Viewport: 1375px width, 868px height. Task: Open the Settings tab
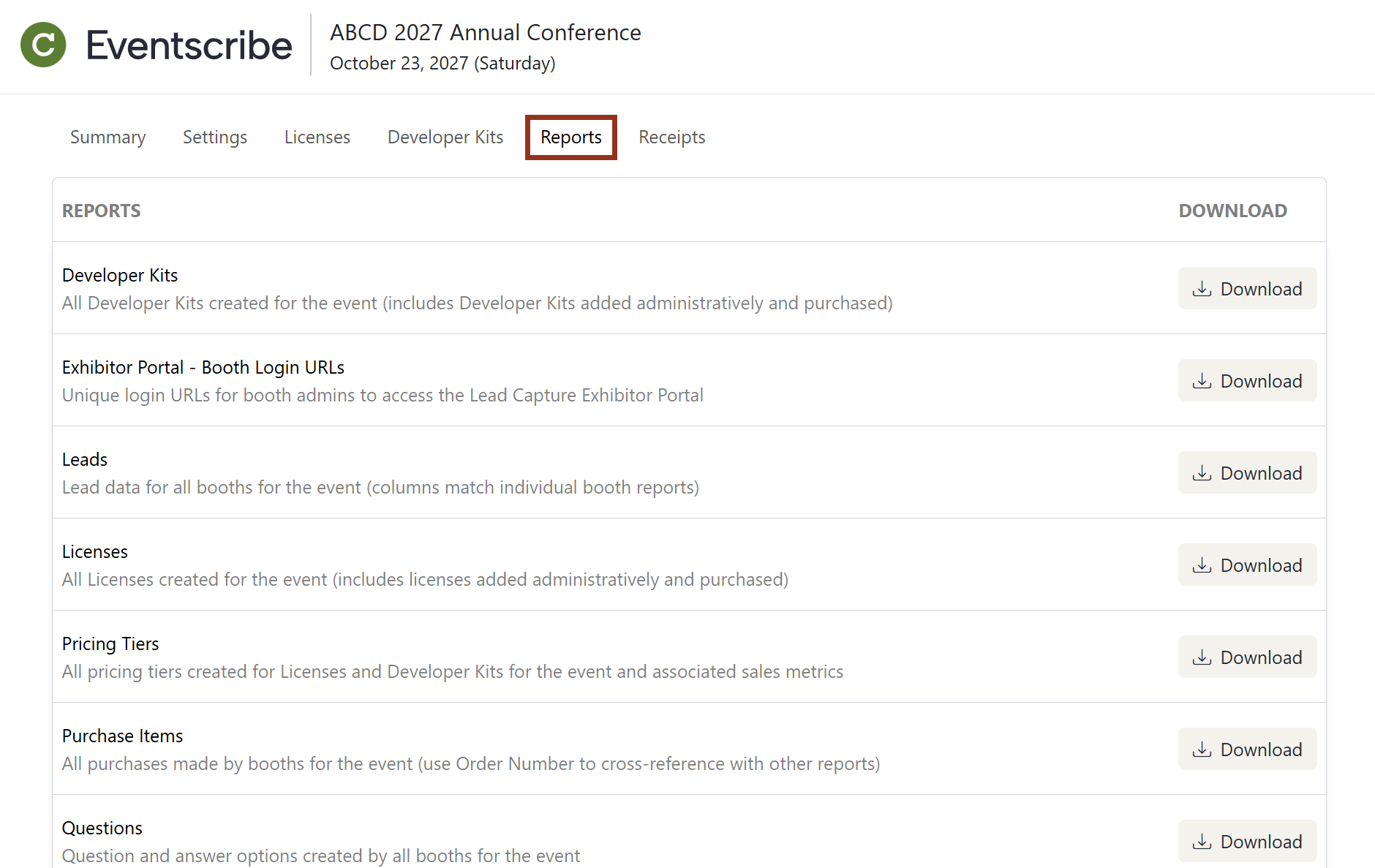pos(214,137)
